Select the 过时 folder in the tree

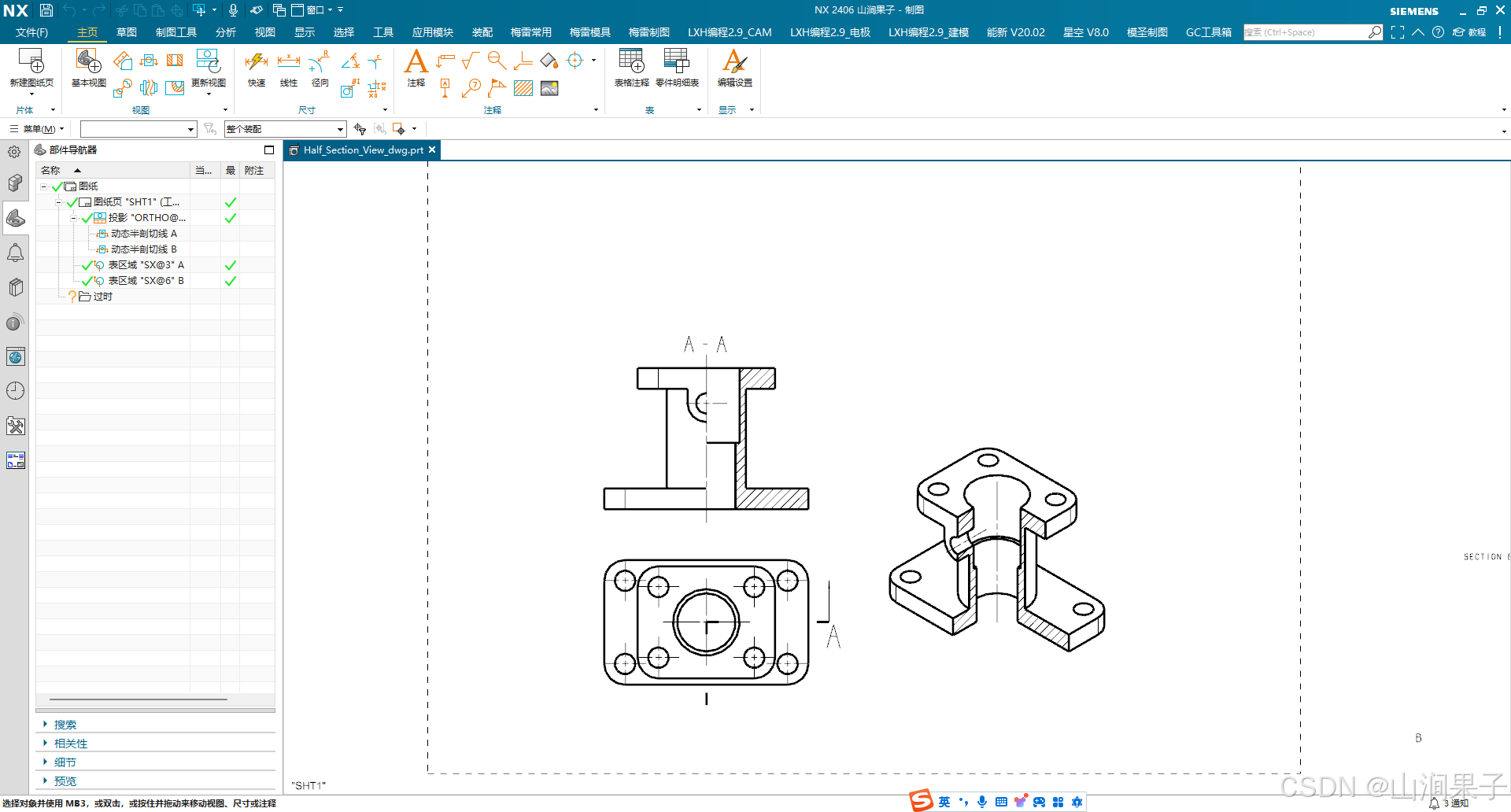pos(95,297)
